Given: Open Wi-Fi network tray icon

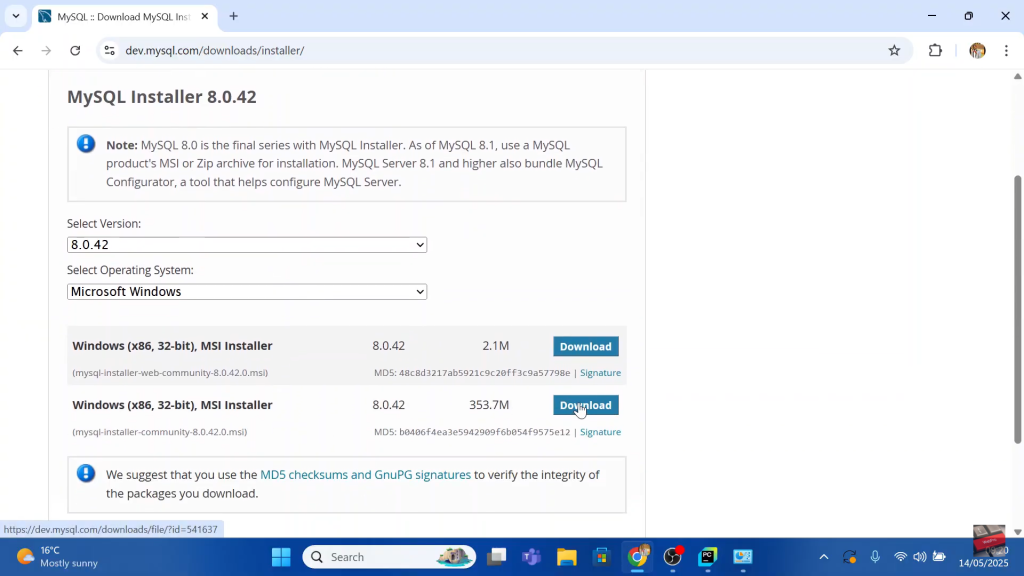Looking at the screenshot, I should (901, 557).
